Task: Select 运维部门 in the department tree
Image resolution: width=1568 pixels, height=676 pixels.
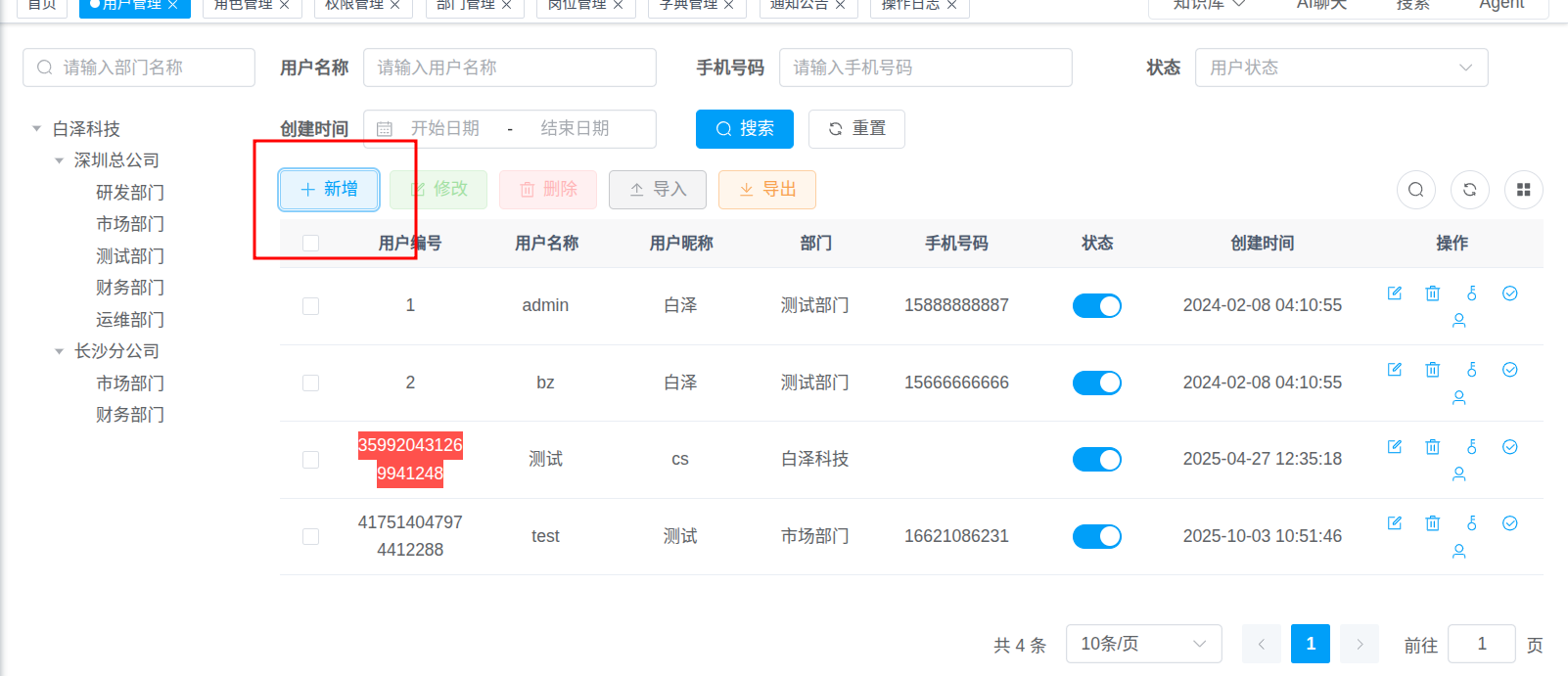Action: click(130, 320)
